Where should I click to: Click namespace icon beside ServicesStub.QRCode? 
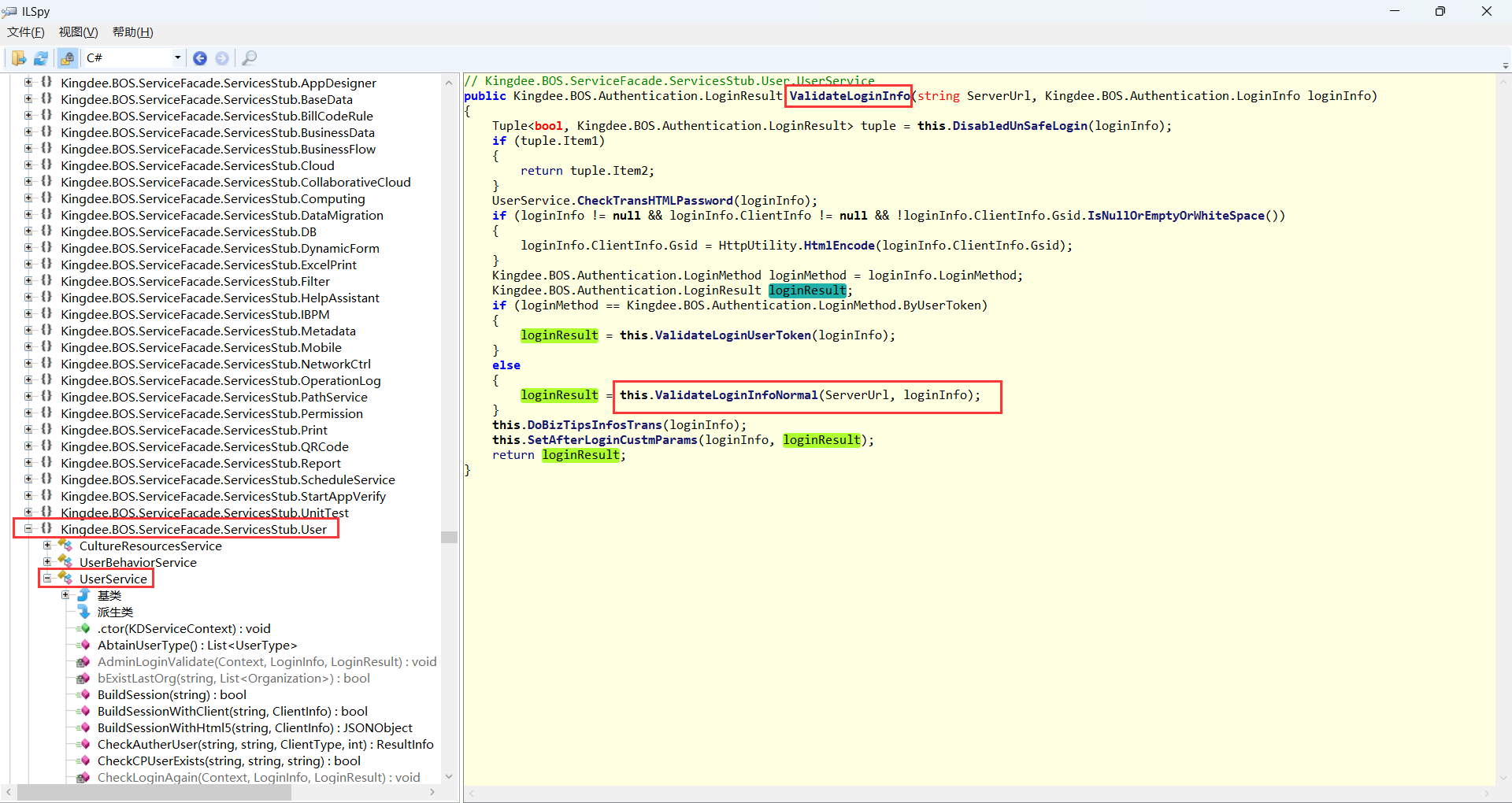pos(46,446)
